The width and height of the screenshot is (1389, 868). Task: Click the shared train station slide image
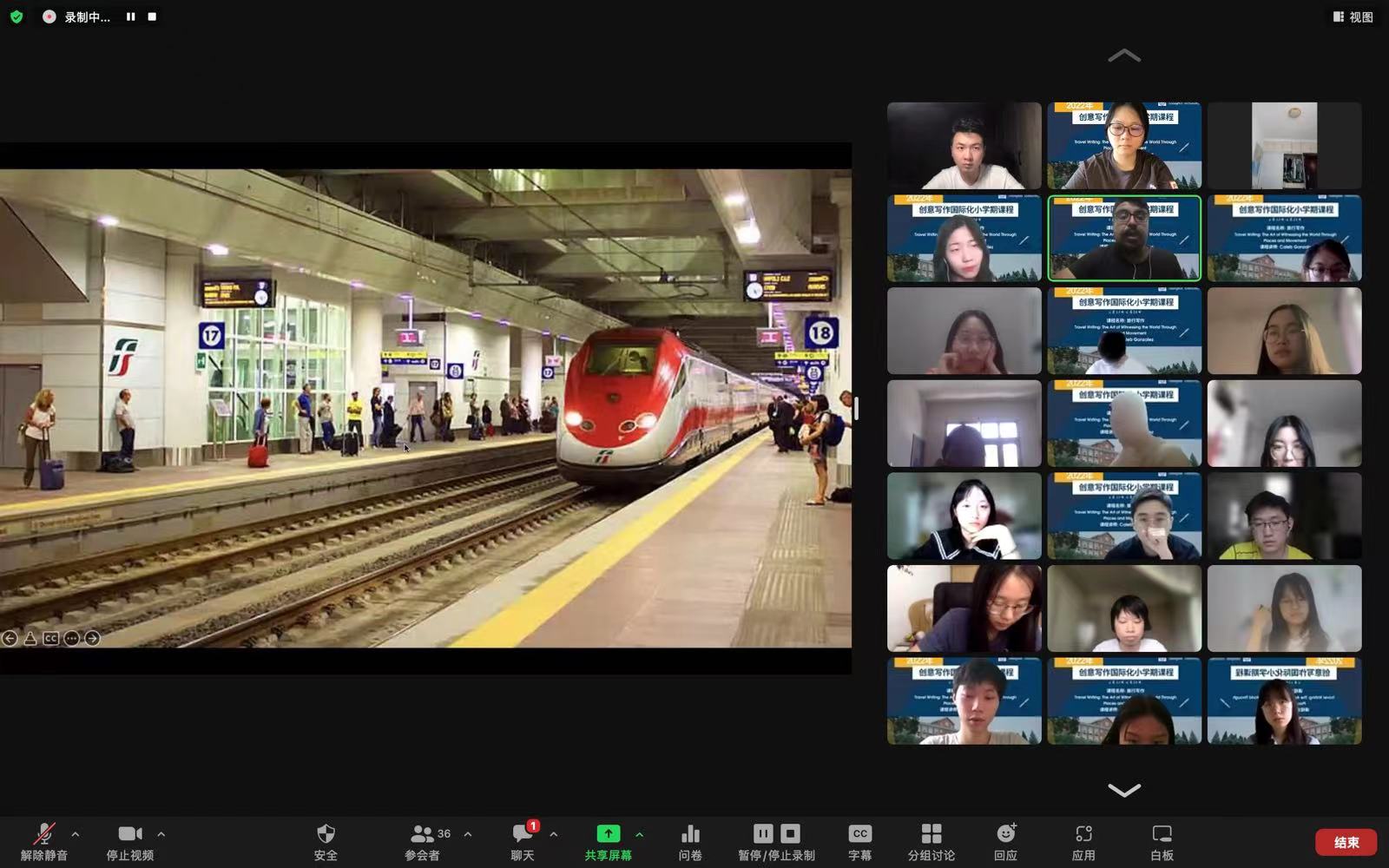(425, 408)
